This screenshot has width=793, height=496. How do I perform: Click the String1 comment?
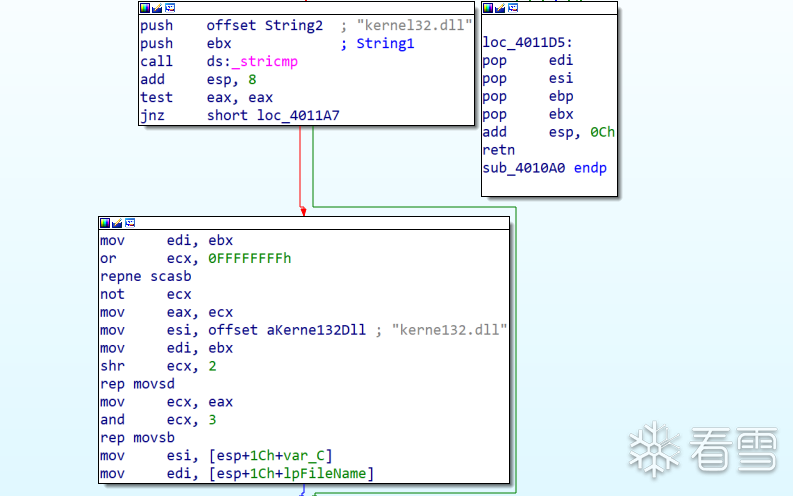[385, 43]
